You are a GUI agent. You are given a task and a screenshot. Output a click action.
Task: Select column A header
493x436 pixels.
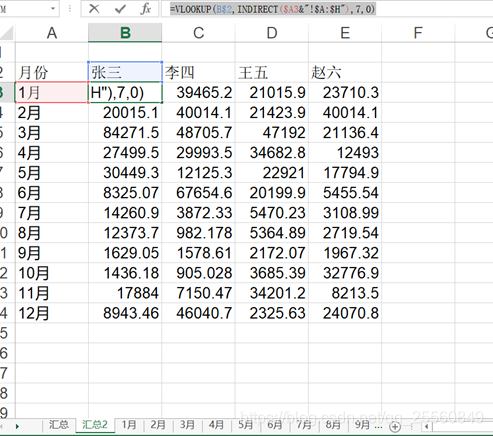pyautogui.click(x=52, y=33)
